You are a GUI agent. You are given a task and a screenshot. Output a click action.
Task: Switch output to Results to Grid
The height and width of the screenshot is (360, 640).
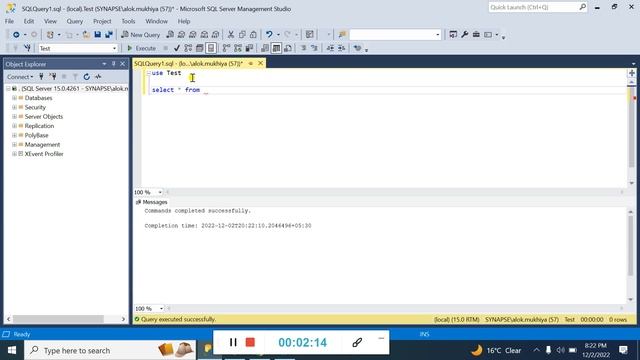coord(276,48)
